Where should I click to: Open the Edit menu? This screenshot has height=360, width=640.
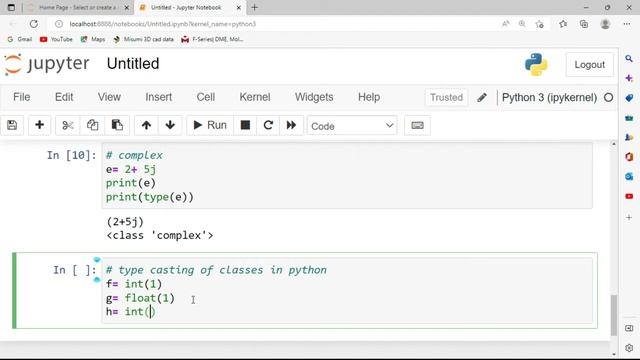tap(64, 97)
